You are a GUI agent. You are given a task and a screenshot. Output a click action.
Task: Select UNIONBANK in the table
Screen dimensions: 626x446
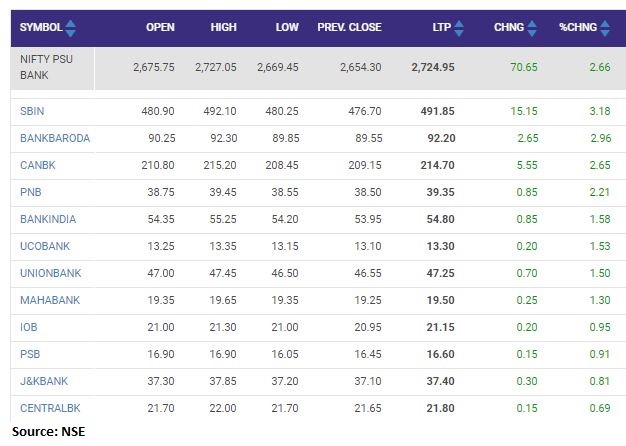pyautogui.click(x=50, y=273)
